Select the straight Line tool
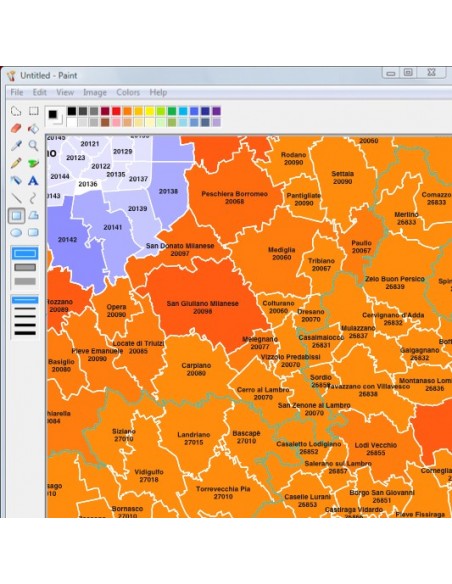The width and height of the screenshot is (452, 584). pos(16,198)
